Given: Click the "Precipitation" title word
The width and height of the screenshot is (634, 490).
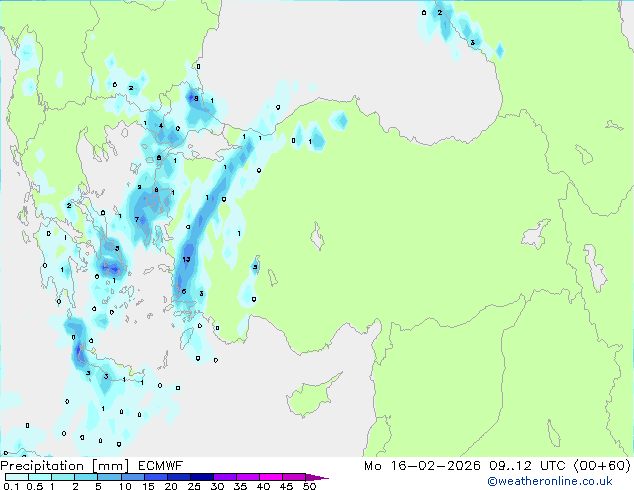Looking at the screenshot, I should (x=42, y=466).
